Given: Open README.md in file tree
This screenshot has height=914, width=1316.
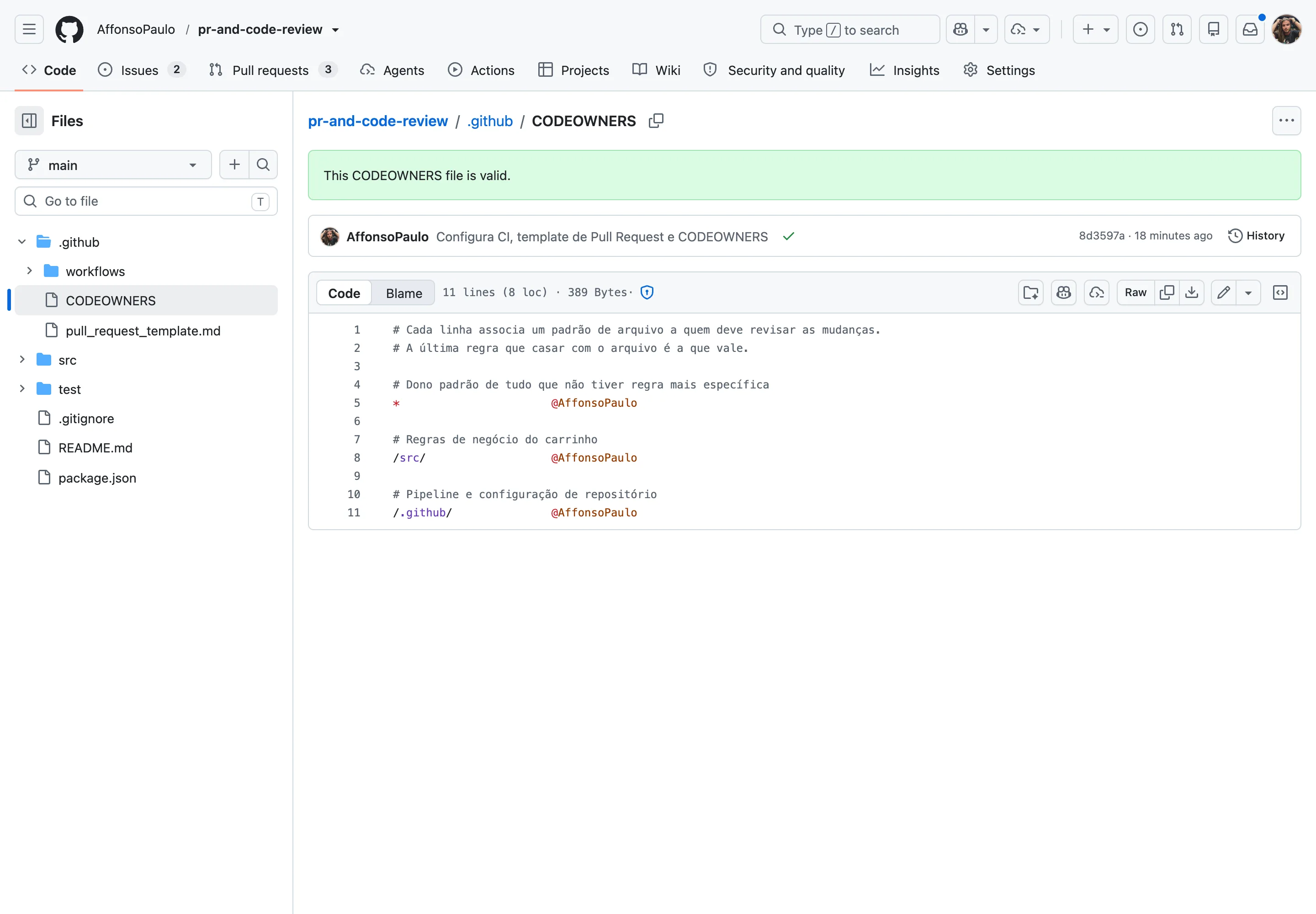Looking at the screenshot, I should (95, 447).
